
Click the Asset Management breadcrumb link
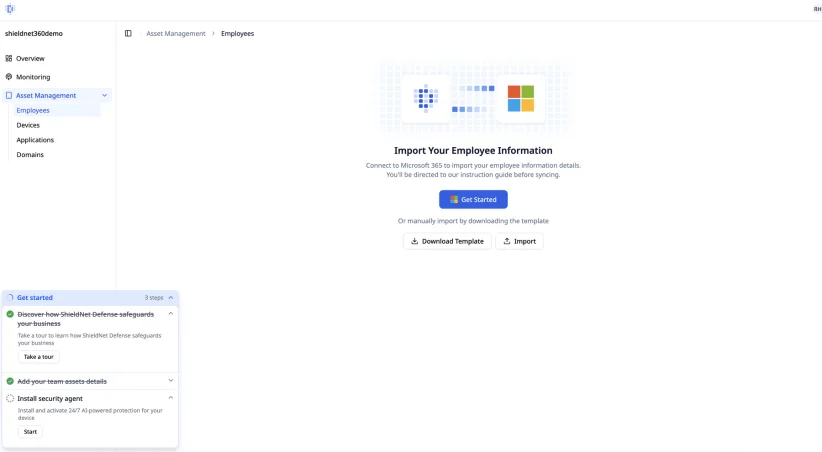176,34
